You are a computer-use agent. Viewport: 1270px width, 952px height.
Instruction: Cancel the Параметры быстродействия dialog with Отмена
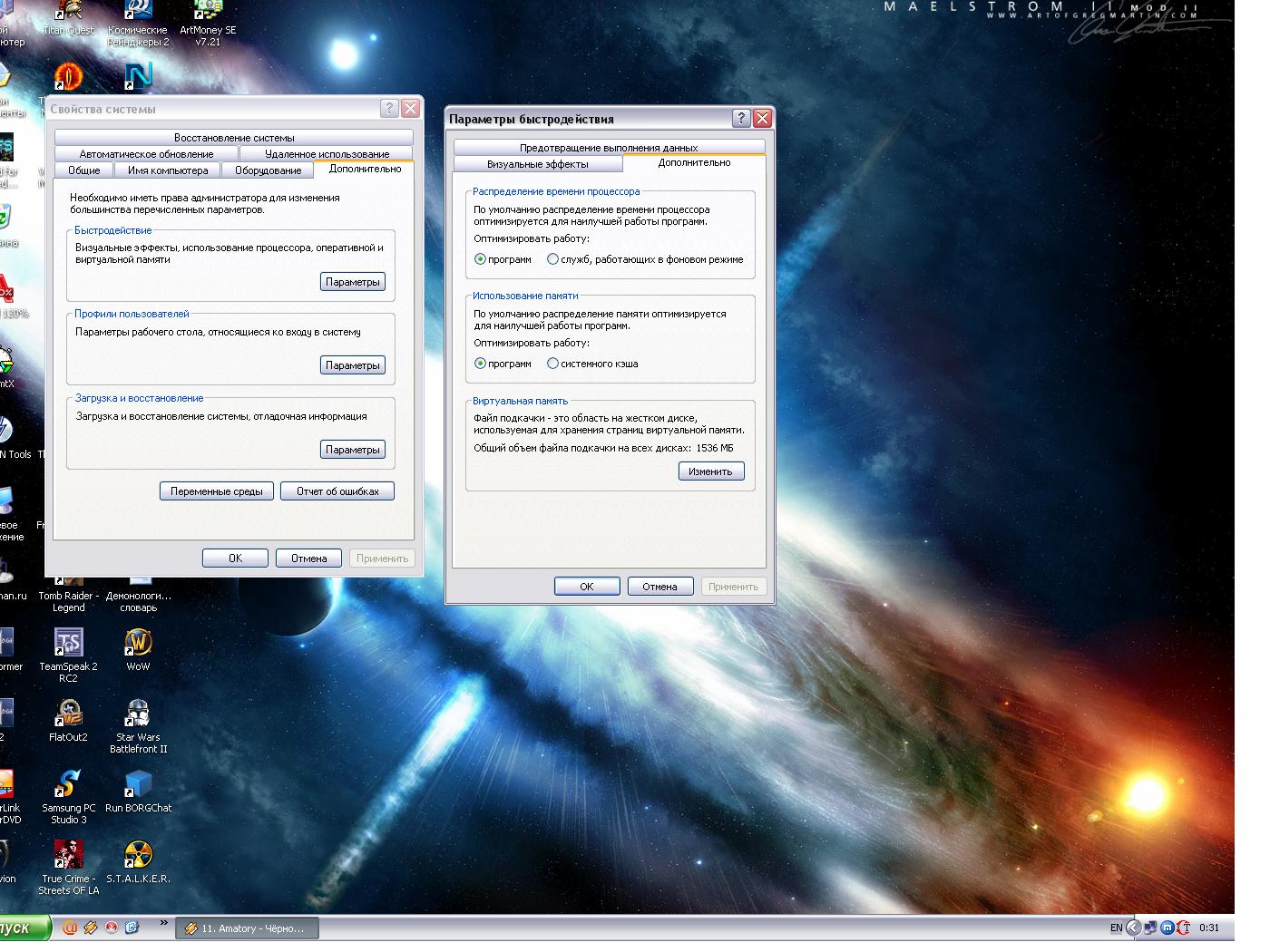click(660, 587)
